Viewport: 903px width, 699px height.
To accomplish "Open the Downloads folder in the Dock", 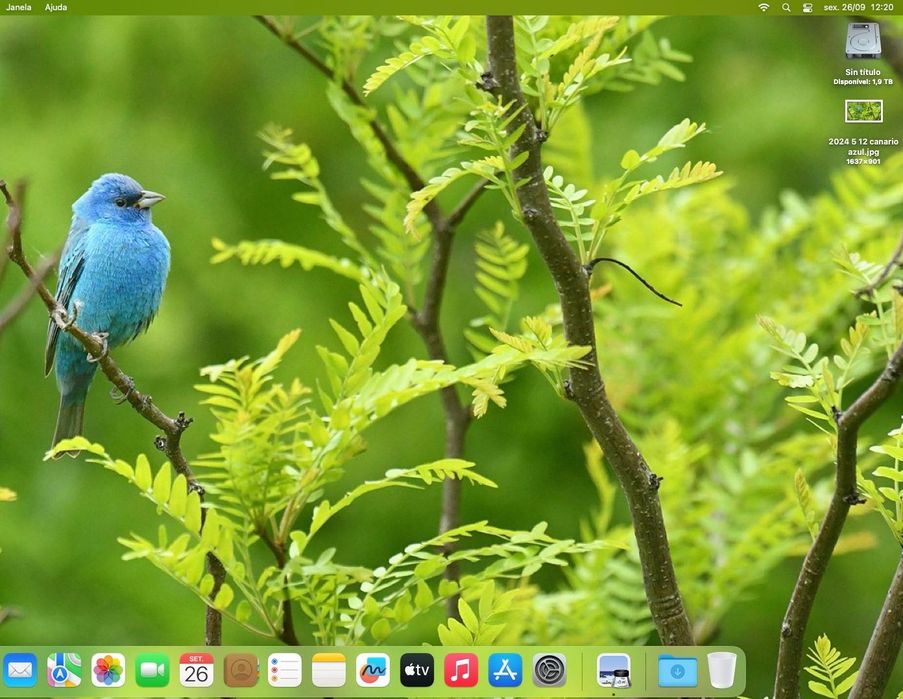I will pyautogui.click(x=677, y=670).
